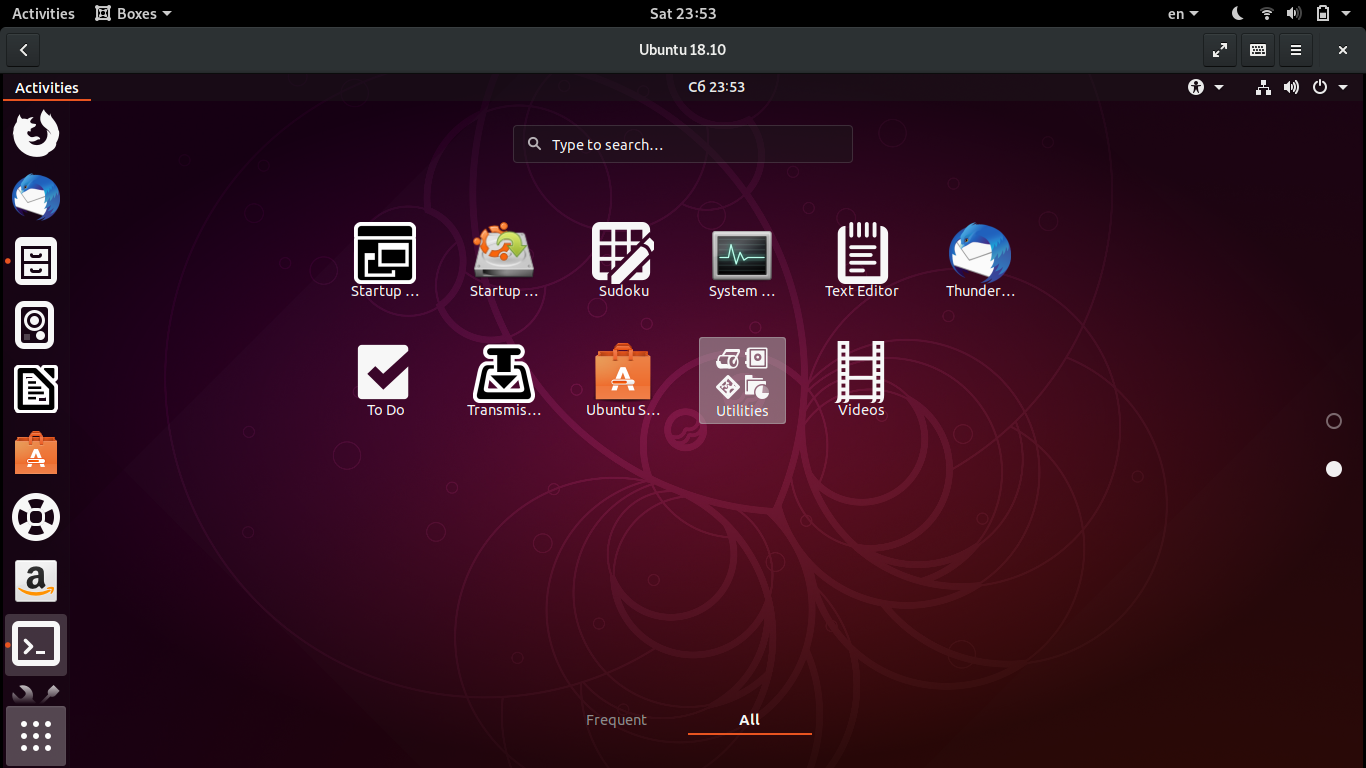
Task: Select the second page indicator dot
Action: click(1333, 468)
